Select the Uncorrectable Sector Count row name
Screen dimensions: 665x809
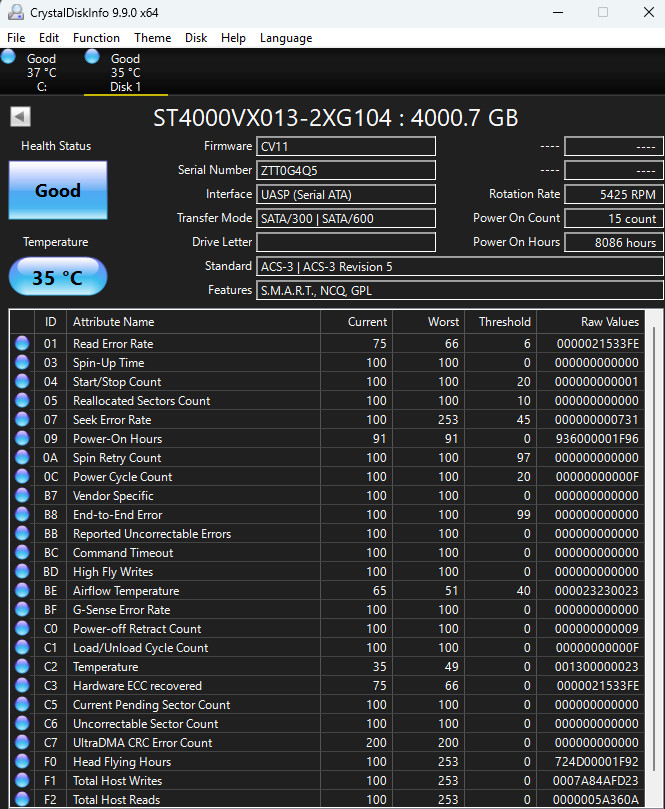point(145,723)
